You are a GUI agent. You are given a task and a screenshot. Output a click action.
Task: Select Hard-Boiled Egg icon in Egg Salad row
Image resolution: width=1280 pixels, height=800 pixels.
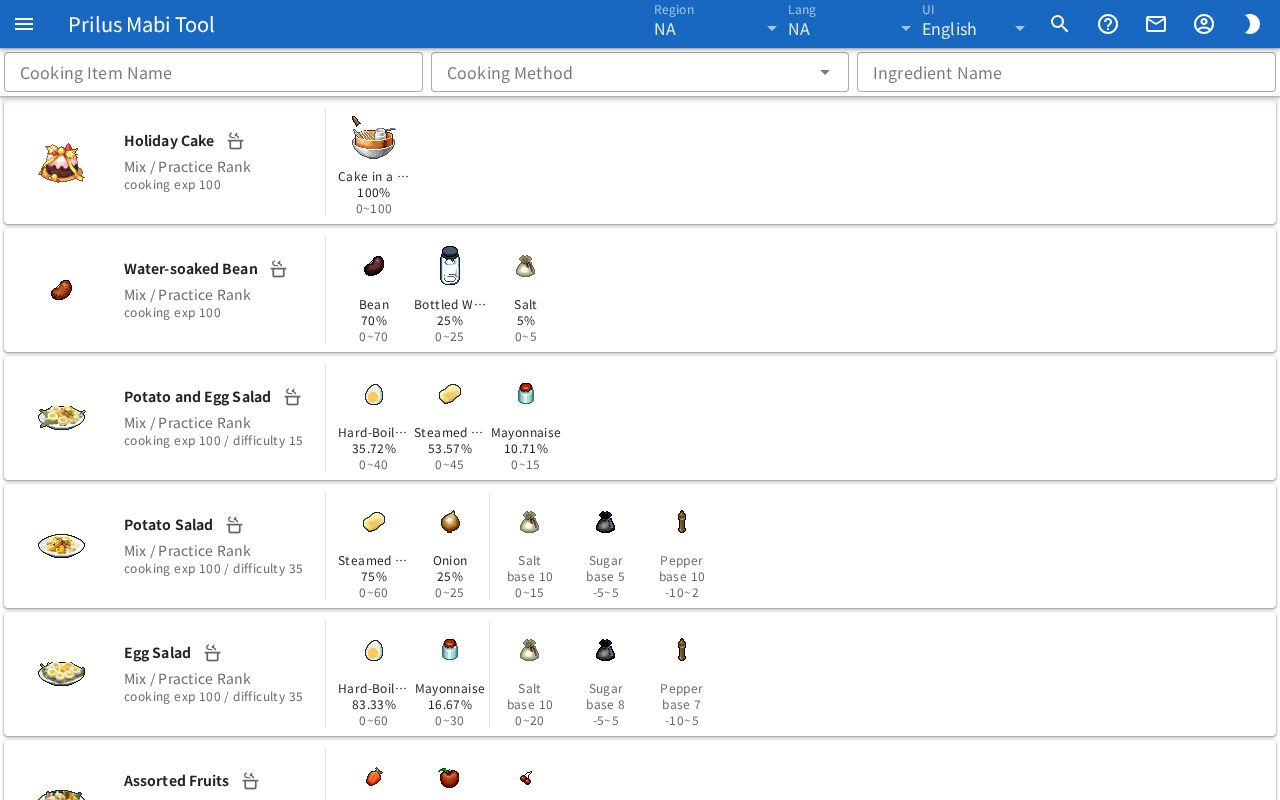pyautogui.click(x=374, y=650)
